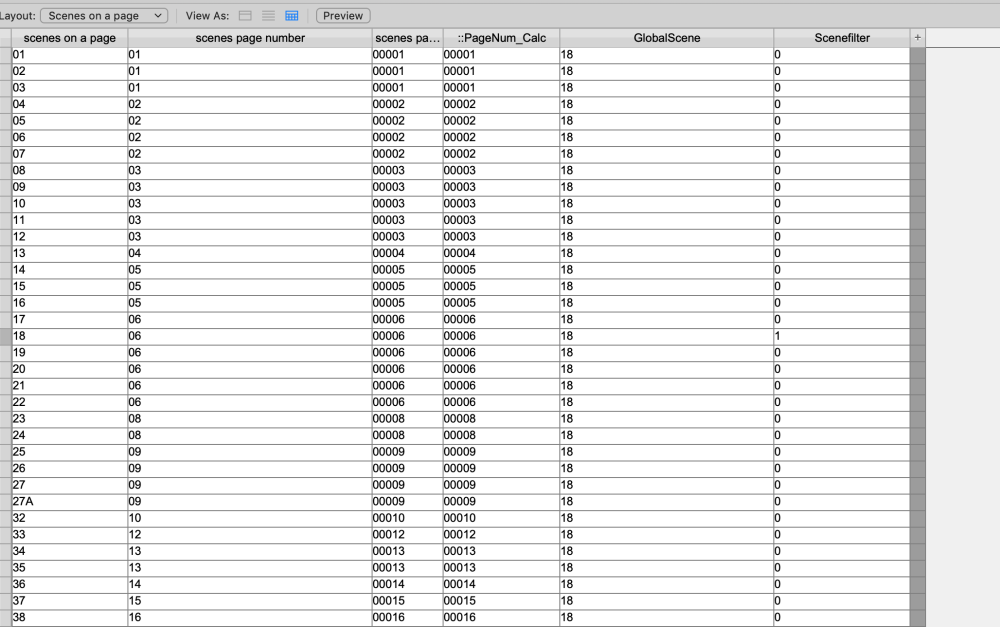Click the current record marker beside row 18
The width and height of the screenshot is (1000, 627).
[x=4, y=336]
